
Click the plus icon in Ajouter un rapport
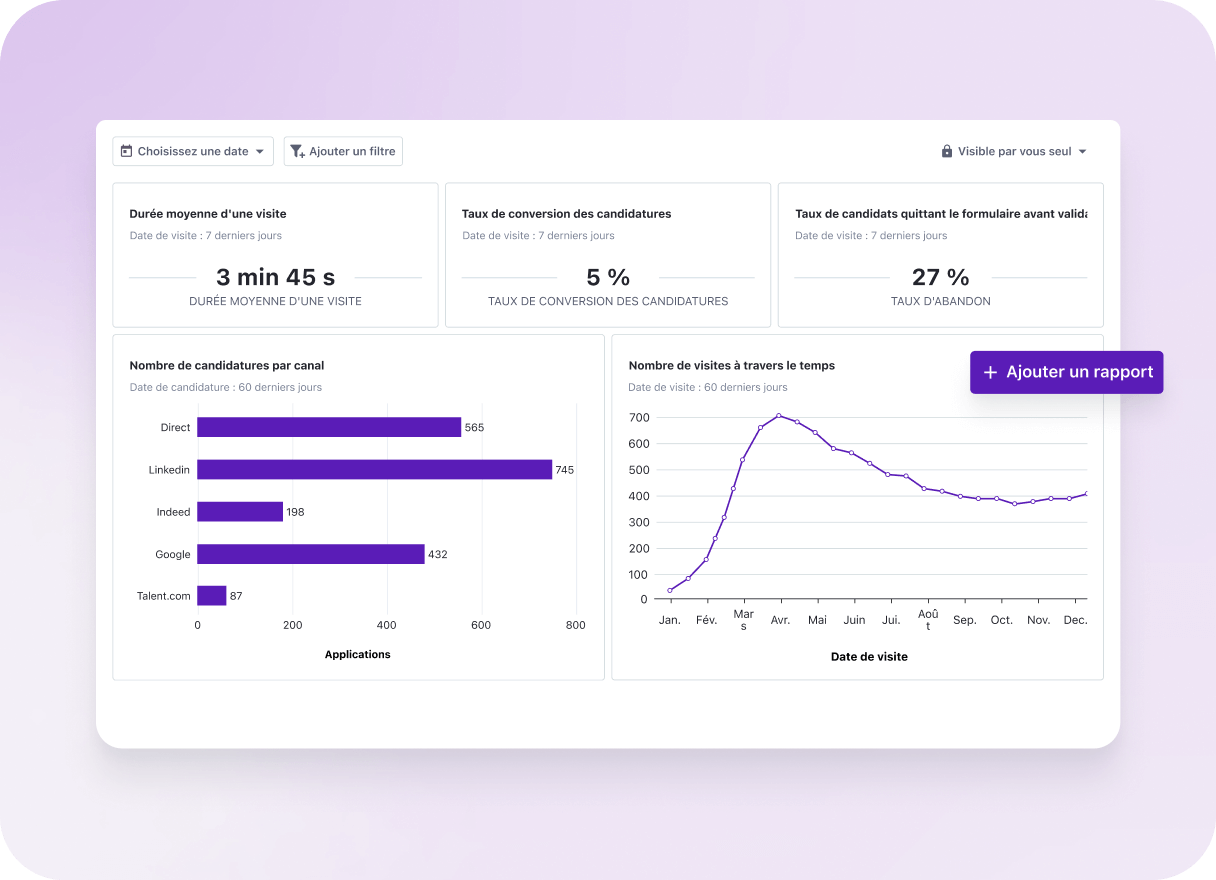tap(990, 372)
